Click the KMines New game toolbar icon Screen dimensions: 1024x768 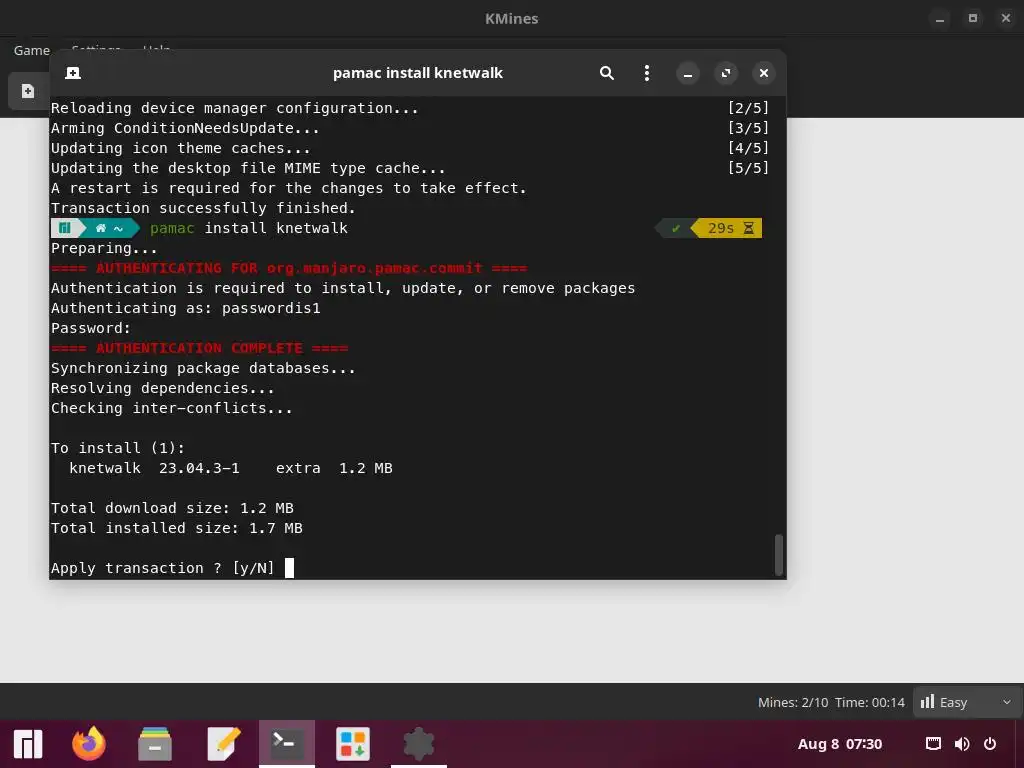[27, 91]
